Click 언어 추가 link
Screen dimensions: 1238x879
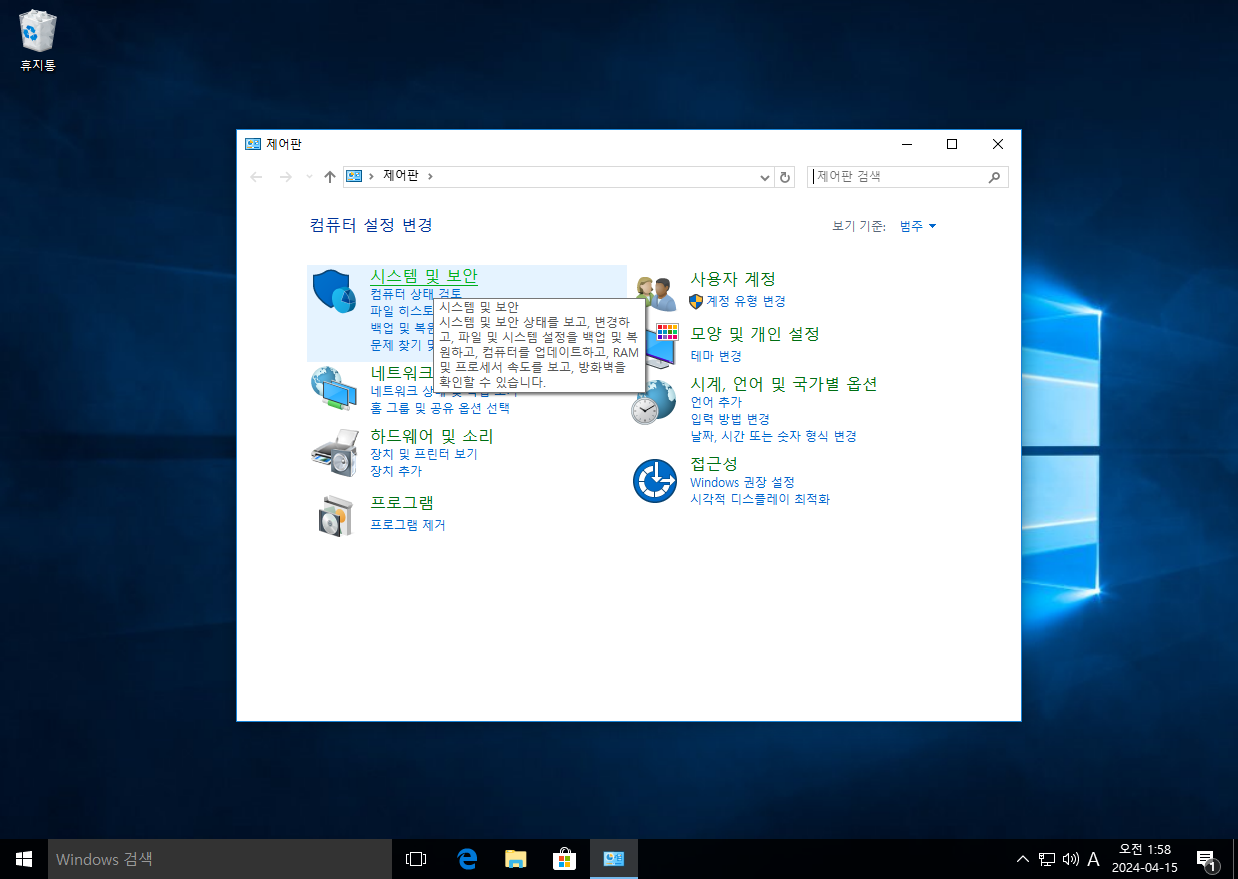coord(716,402)
